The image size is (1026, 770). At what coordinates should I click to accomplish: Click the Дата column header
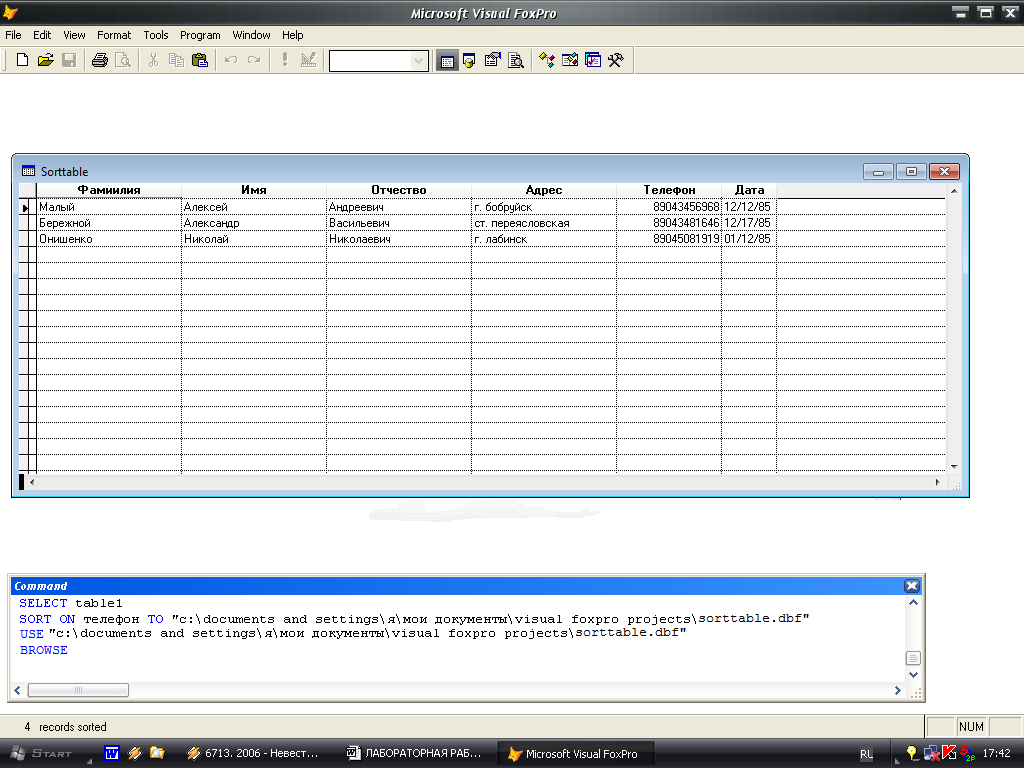749,190
